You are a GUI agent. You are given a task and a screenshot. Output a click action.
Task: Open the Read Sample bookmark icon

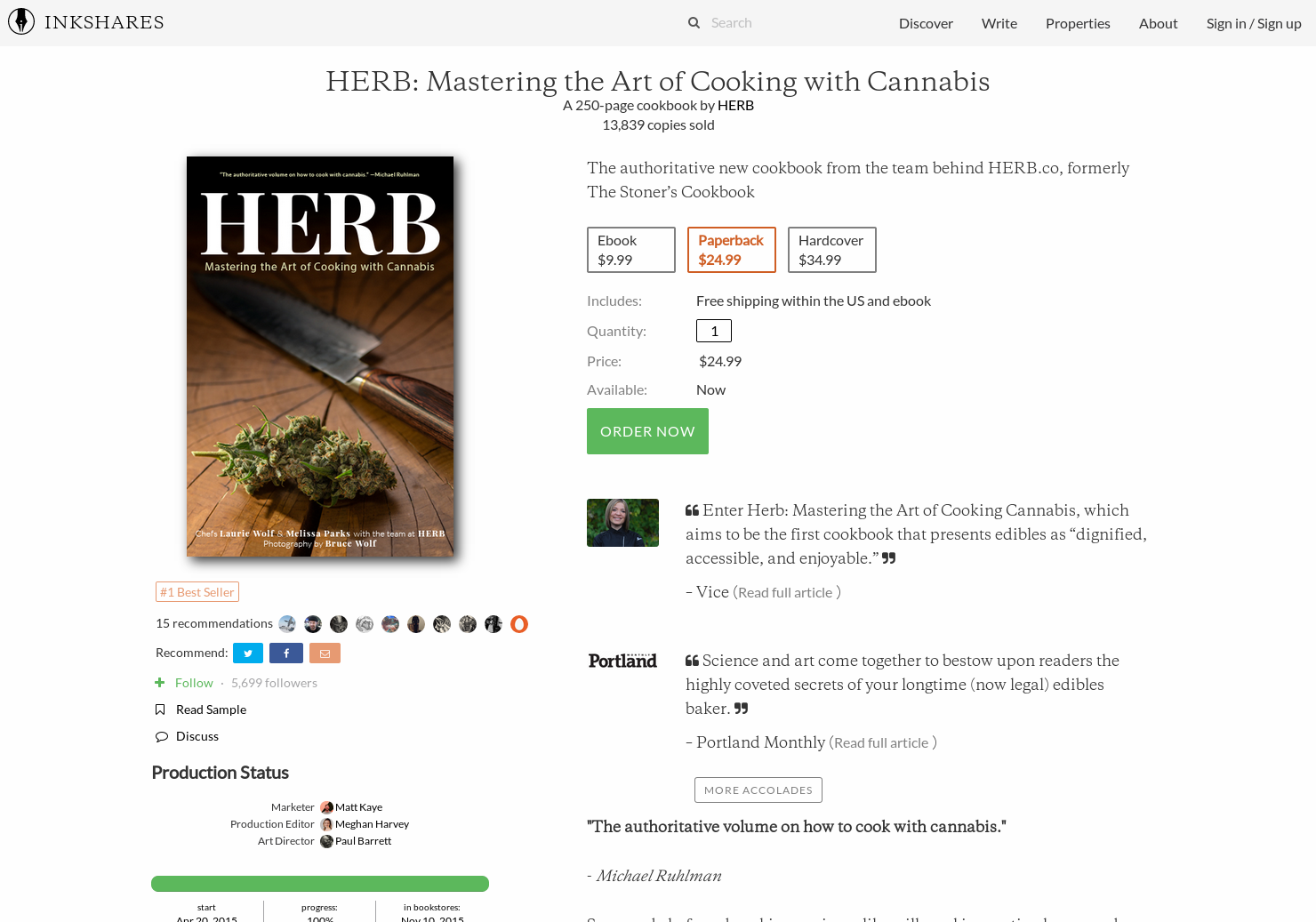[160, 709]
